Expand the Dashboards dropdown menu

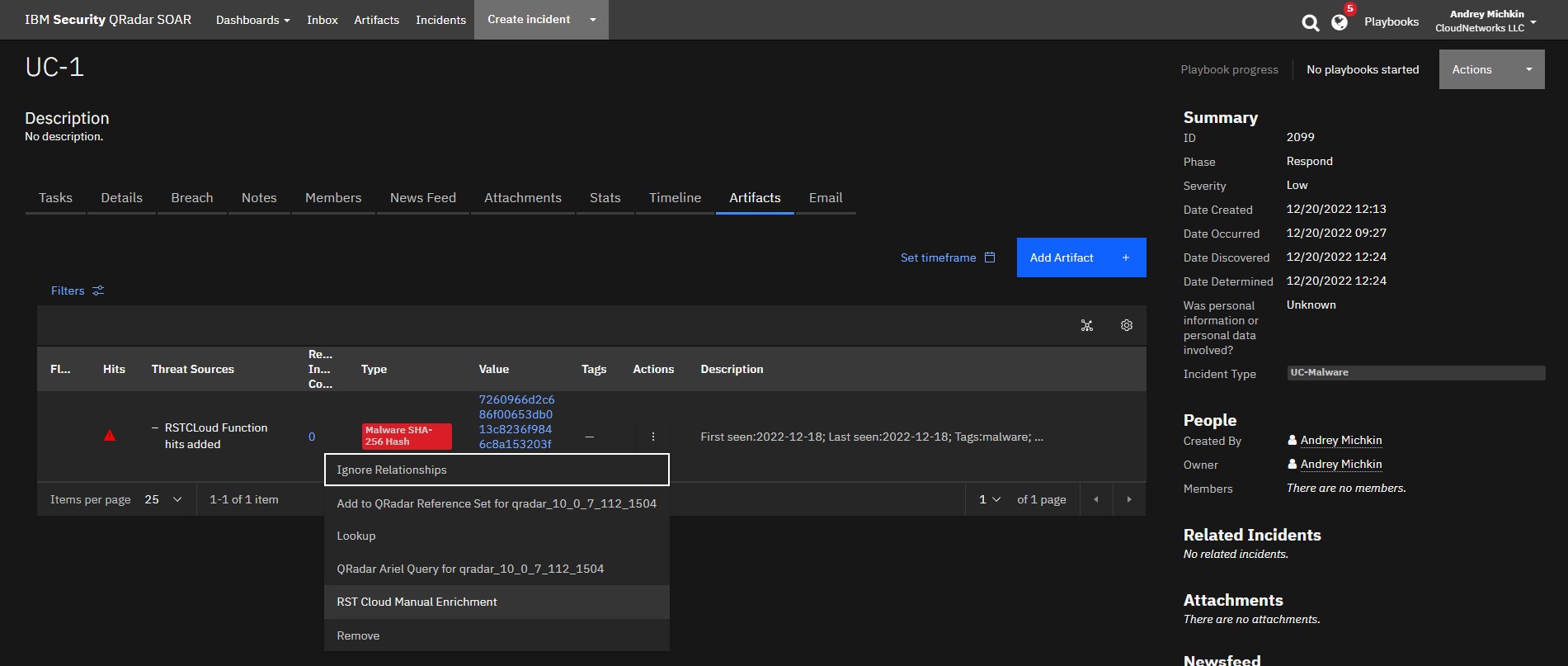(252, 20)
